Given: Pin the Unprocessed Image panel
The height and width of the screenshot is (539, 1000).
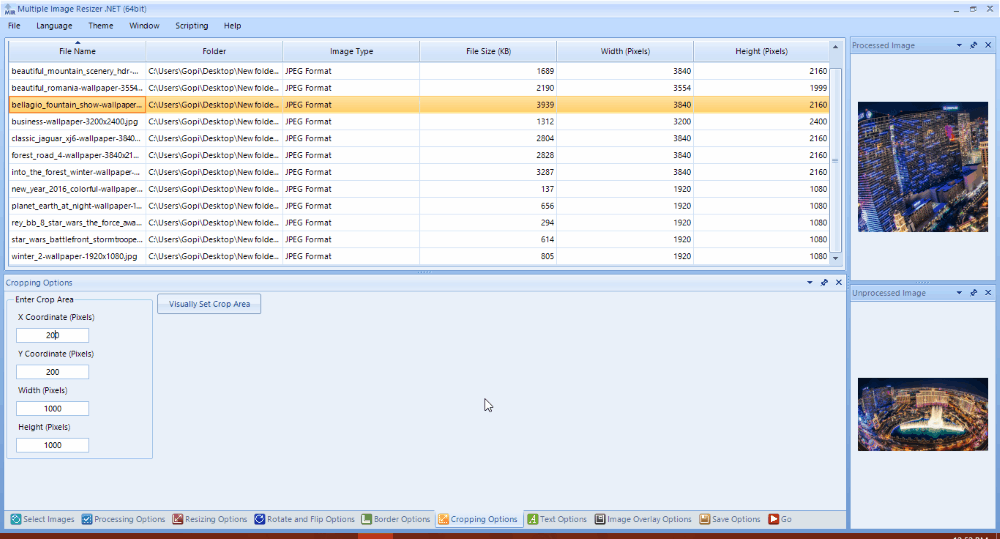Looking at the screenshot, I should [973, 293].
